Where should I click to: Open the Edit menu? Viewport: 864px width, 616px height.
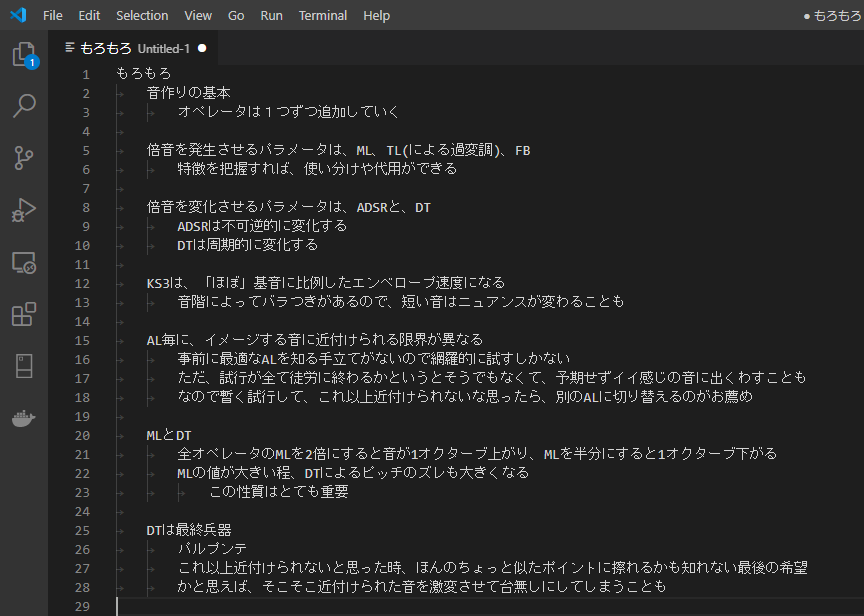tap(89, 15)
